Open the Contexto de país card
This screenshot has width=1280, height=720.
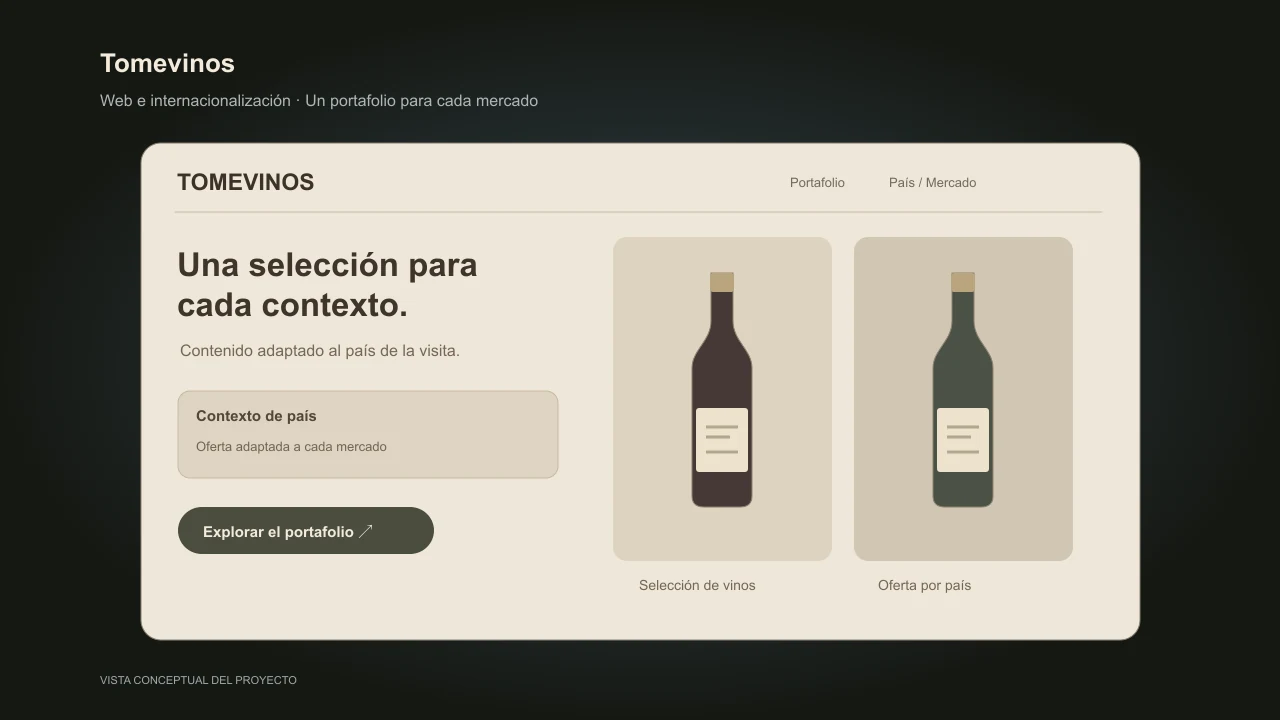(368, 435)
